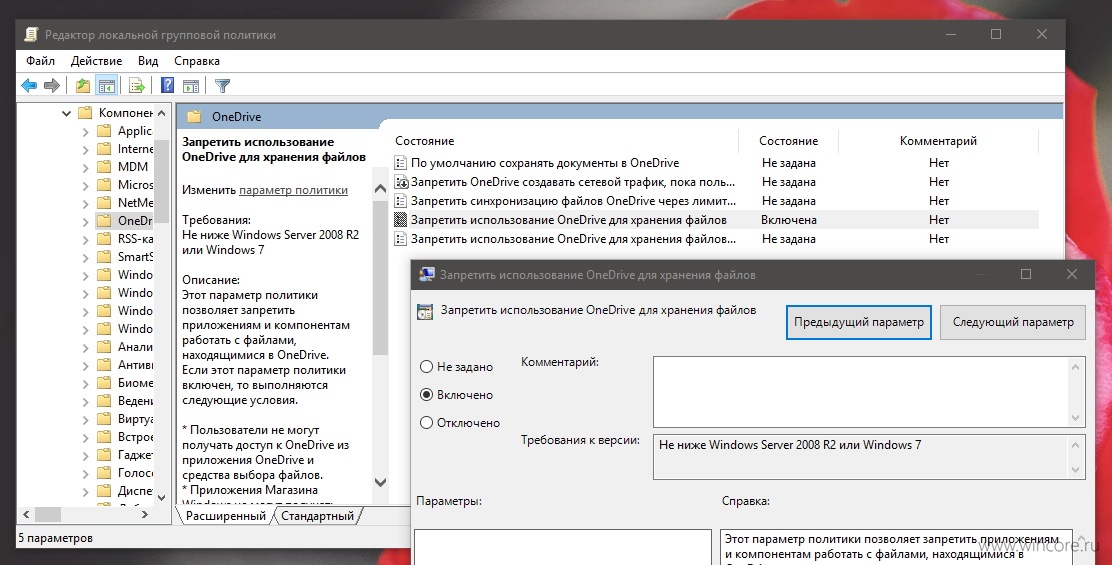
Task: Expand the Smart tree node chevron
Action: [x=85, y=257]
